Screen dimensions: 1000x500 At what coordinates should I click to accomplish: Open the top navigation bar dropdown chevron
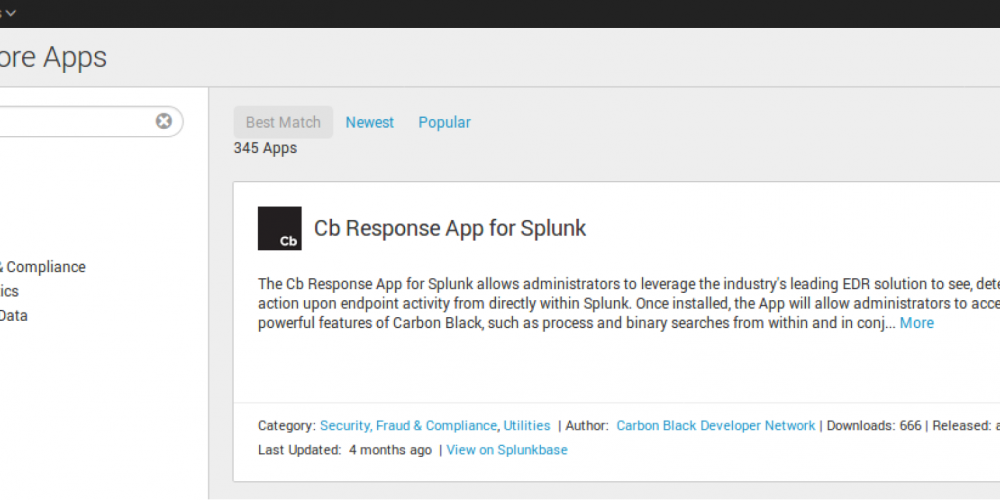coord(11,13)
